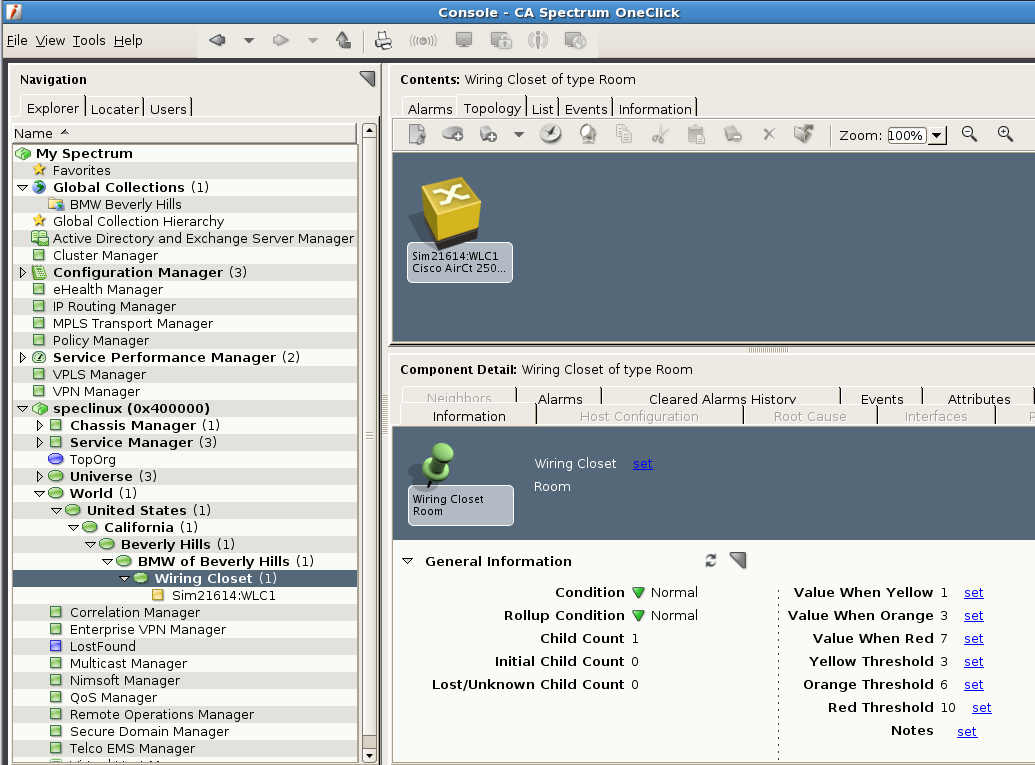
Task: Collapse the speclinux (0x400000) node
Action: tap(22, 409)
